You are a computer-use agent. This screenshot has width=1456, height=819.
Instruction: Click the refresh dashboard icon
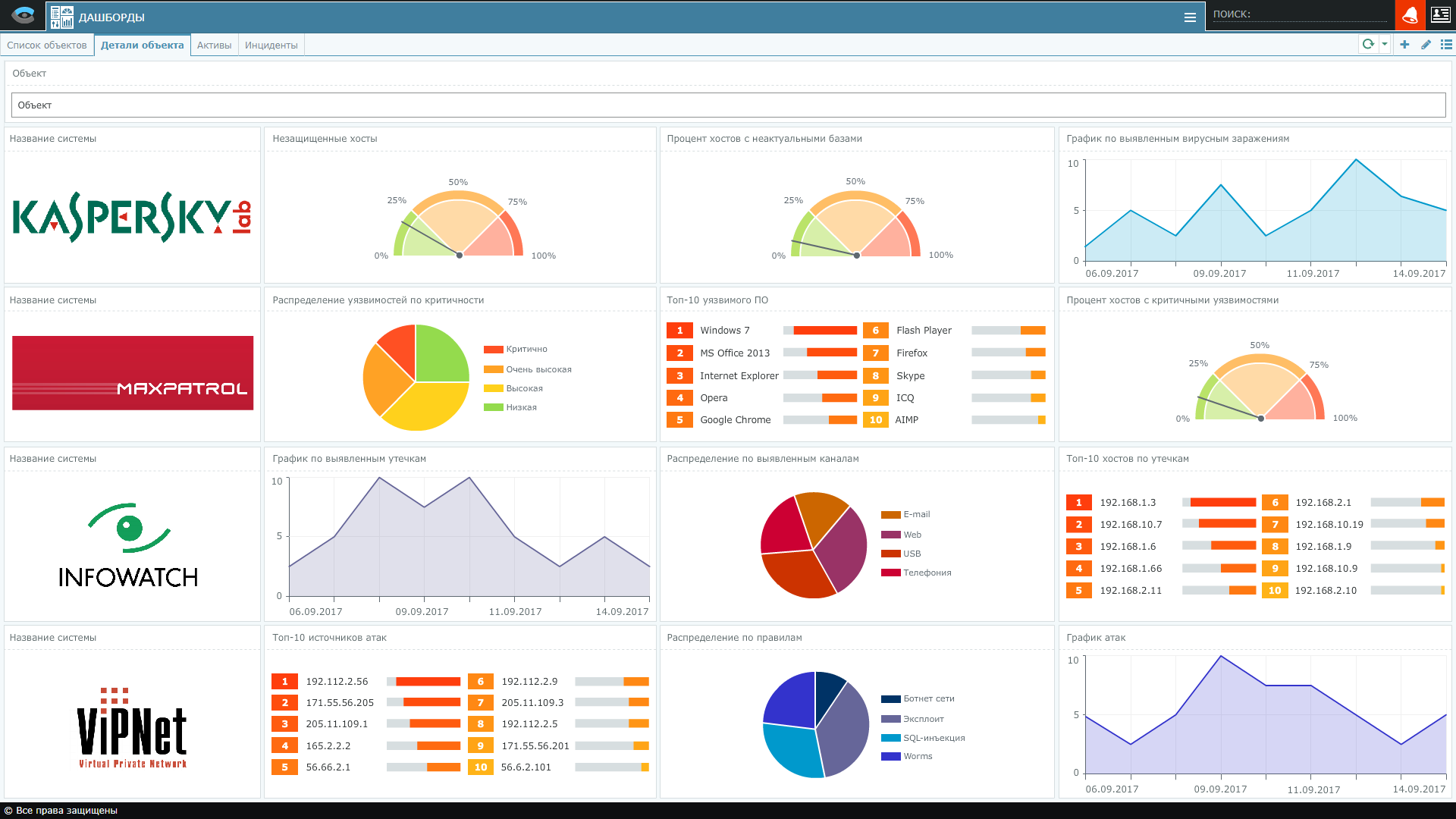point(1368,44)
